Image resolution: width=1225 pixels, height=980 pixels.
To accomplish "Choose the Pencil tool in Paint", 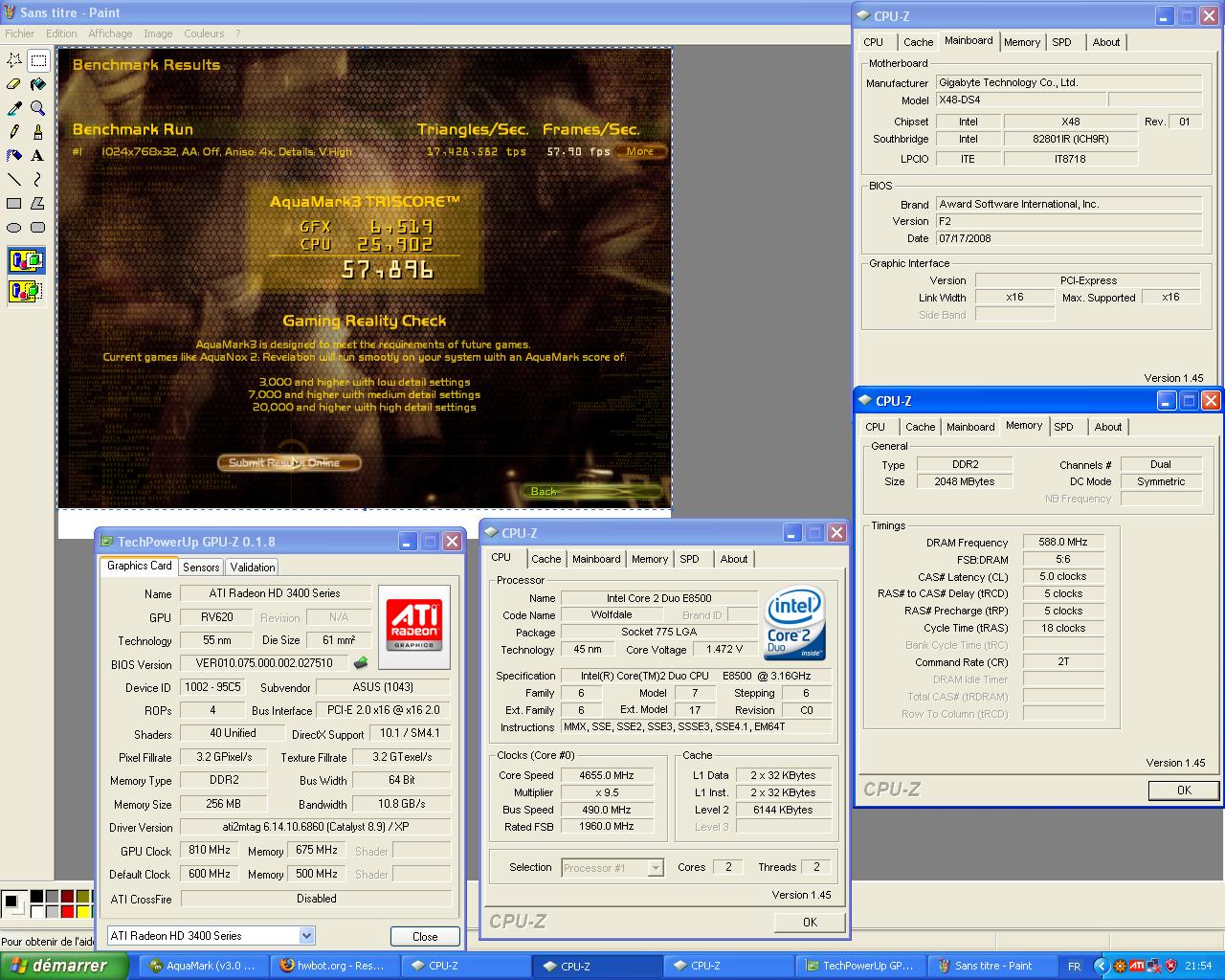I will (14, 131).
